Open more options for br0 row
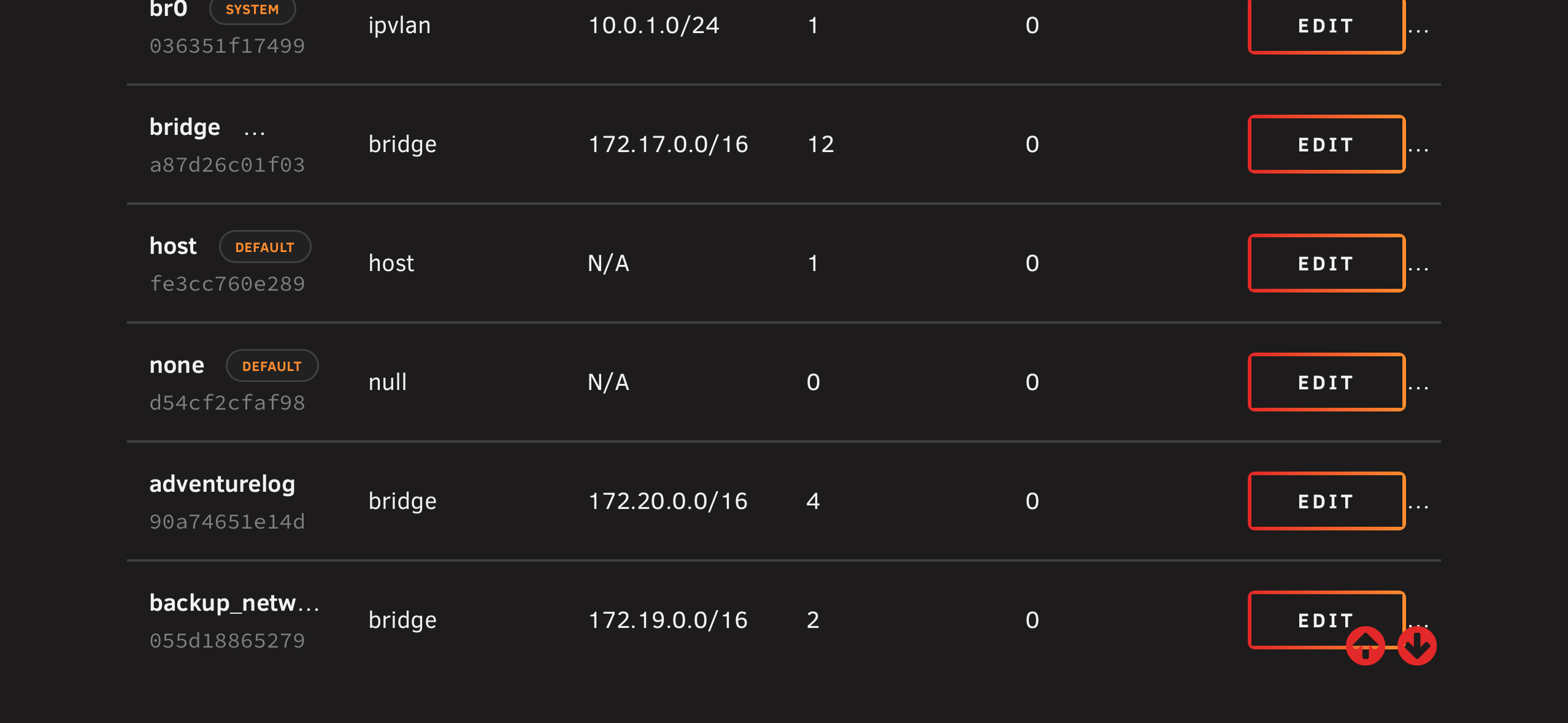This screenshot has height=723, width=1568. [1418, 29]
